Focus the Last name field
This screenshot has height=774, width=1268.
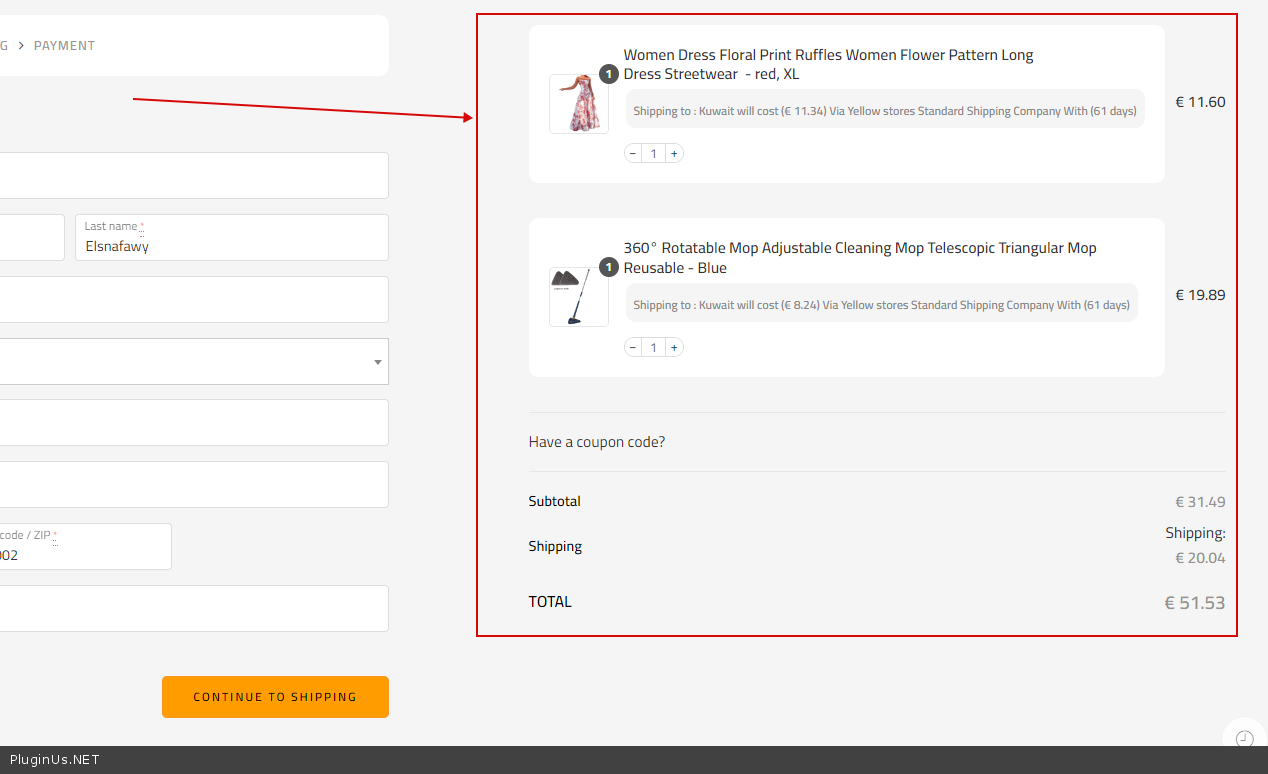[x=231, y=245]
